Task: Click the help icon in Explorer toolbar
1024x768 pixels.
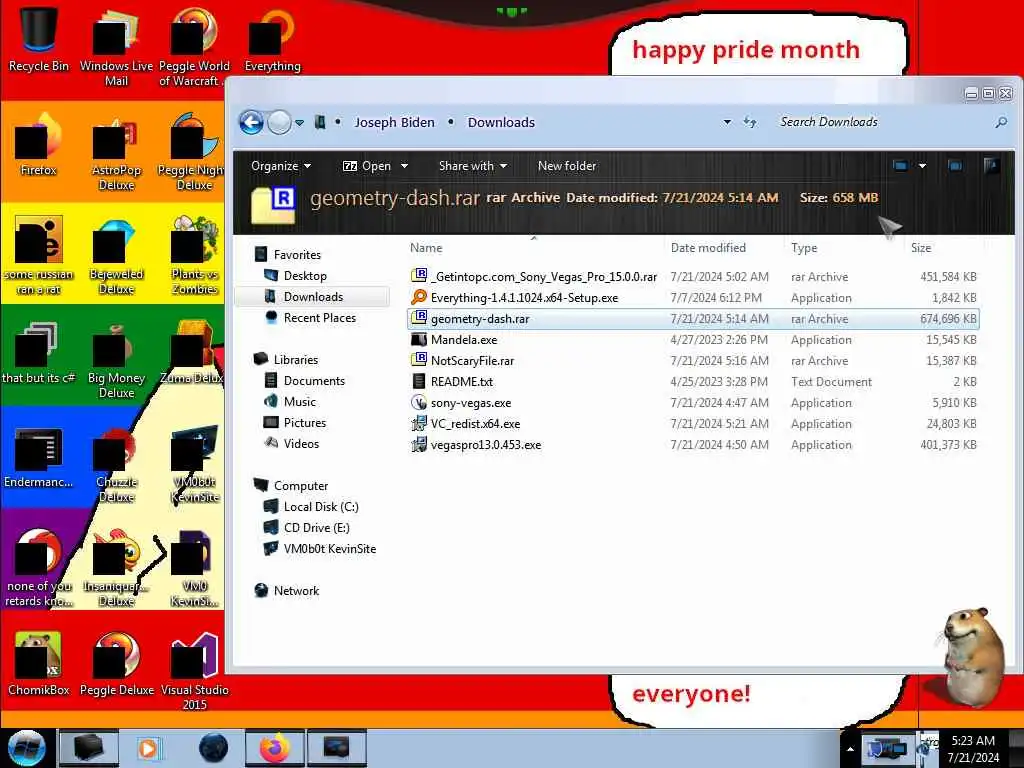Action: click(991, 166)
